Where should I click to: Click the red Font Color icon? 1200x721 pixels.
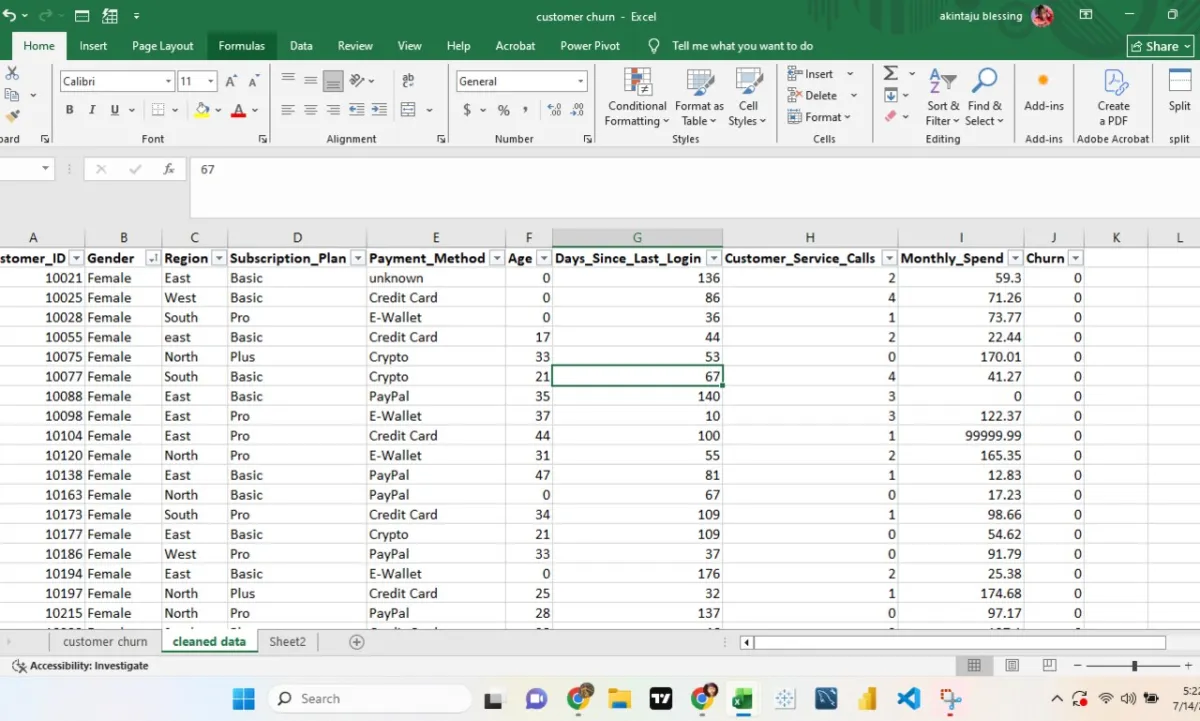point(238,110)
